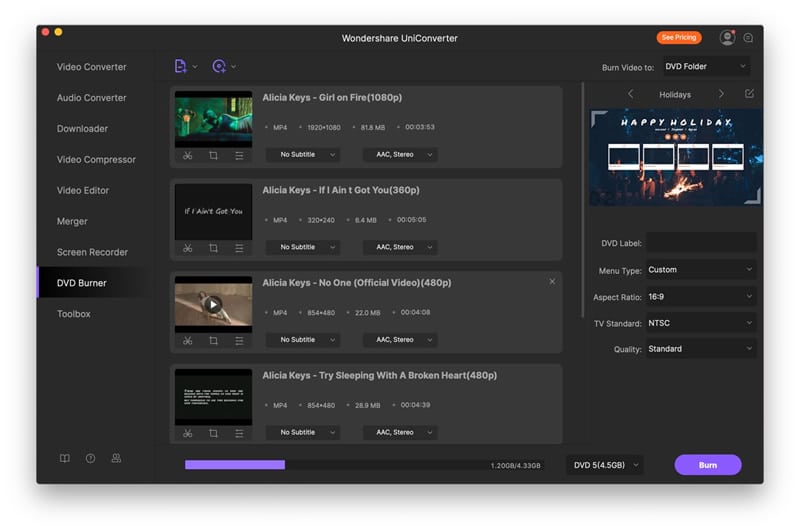
Task: Crop Try Sleeping With A Broken Heart video
Action: tap(213, 434)
